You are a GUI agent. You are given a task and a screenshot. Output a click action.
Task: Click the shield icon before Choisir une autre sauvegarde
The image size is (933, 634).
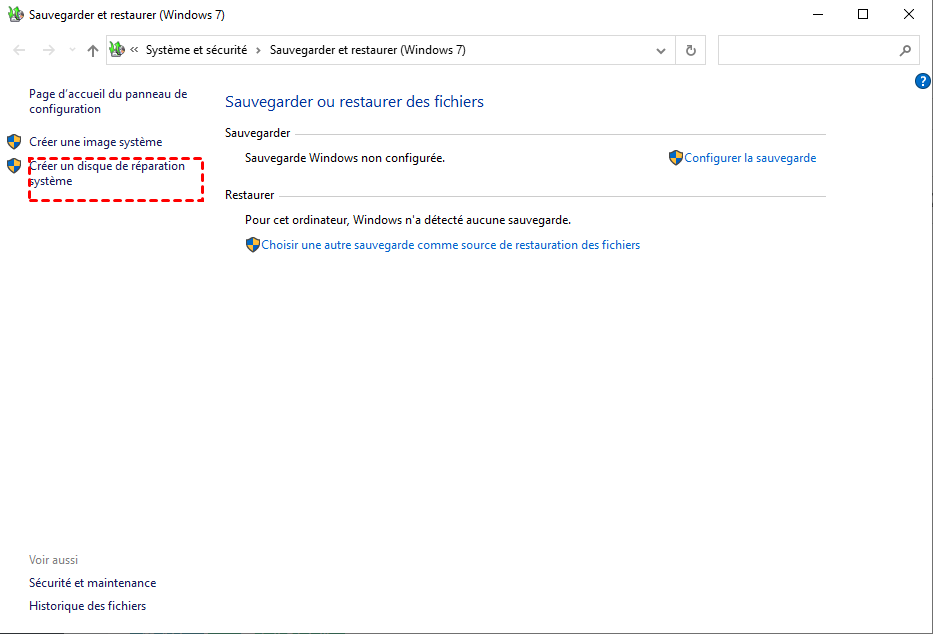tap(253, 244)
